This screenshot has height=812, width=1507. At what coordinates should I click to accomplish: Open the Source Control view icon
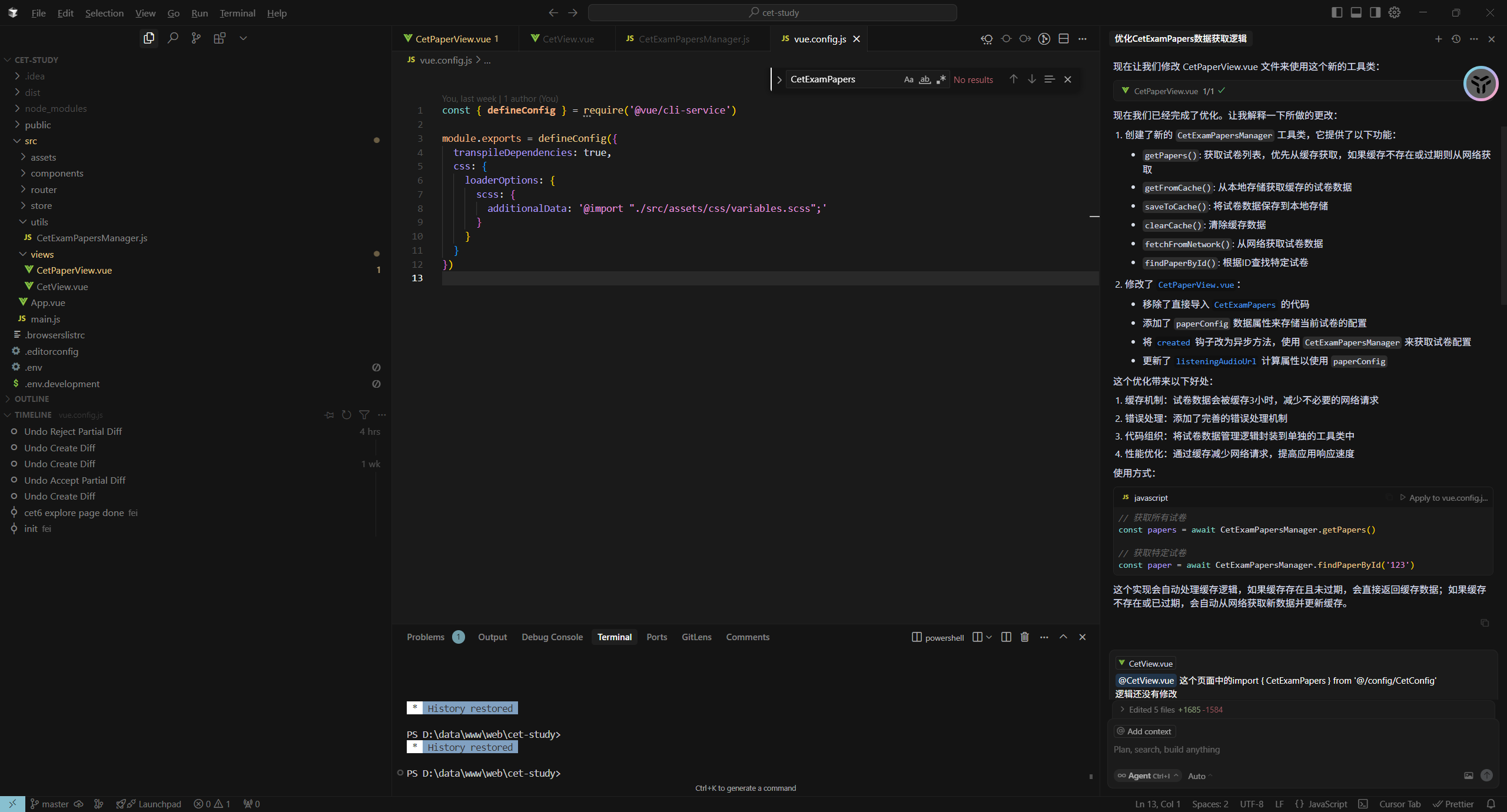(x=196, y=38)
